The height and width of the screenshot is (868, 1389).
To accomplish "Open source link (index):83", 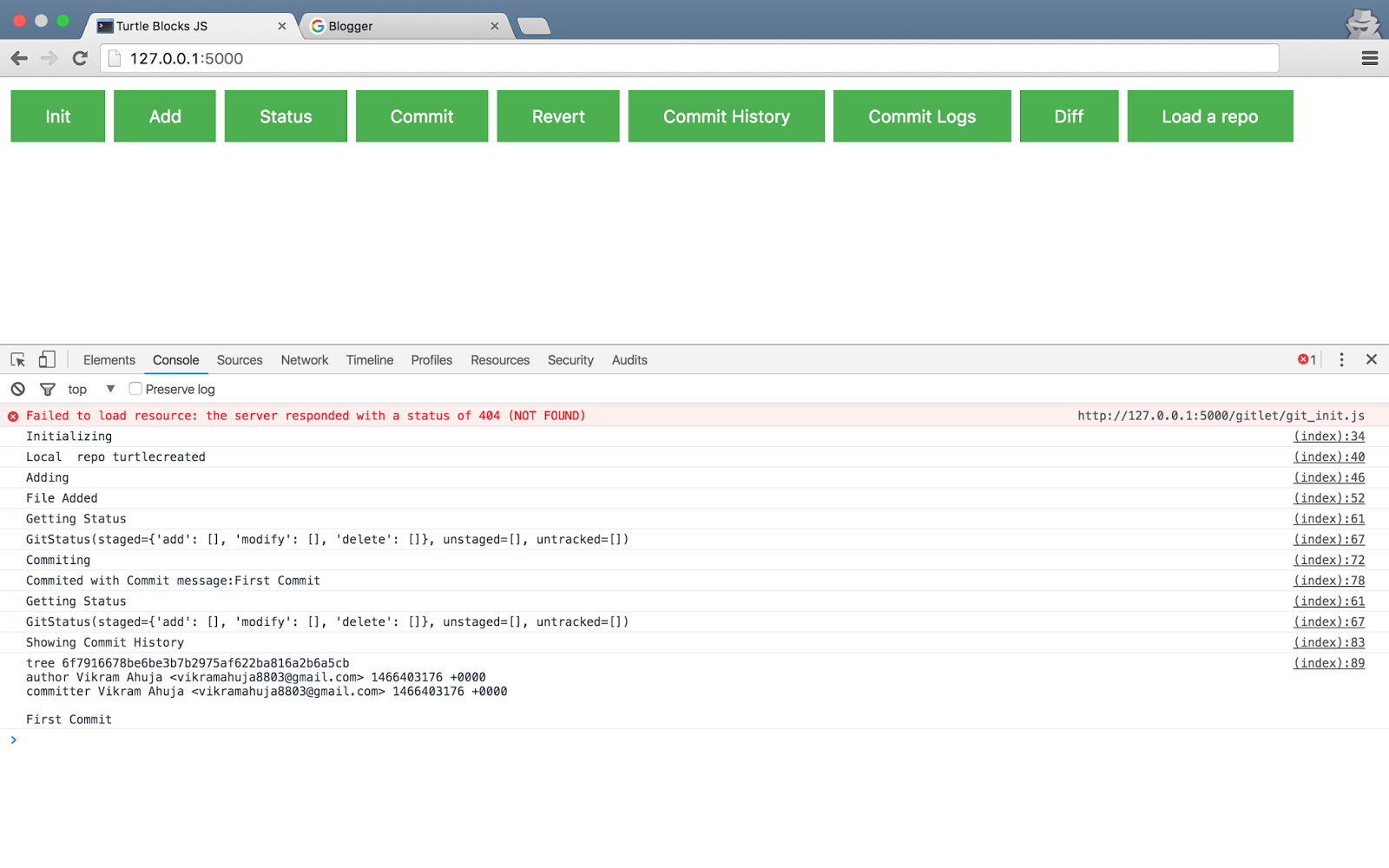I will pyautogui.click(x=1329, y=642).
